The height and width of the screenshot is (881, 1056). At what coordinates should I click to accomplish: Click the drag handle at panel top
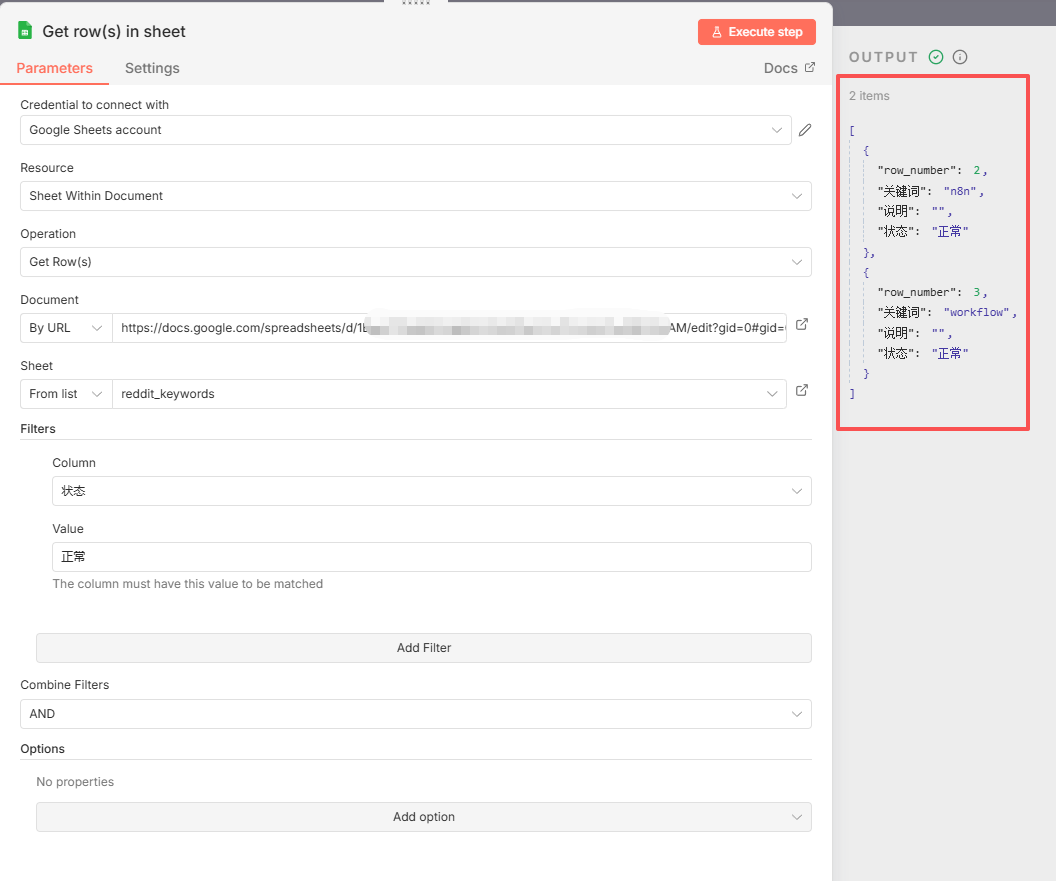point(416,3)
